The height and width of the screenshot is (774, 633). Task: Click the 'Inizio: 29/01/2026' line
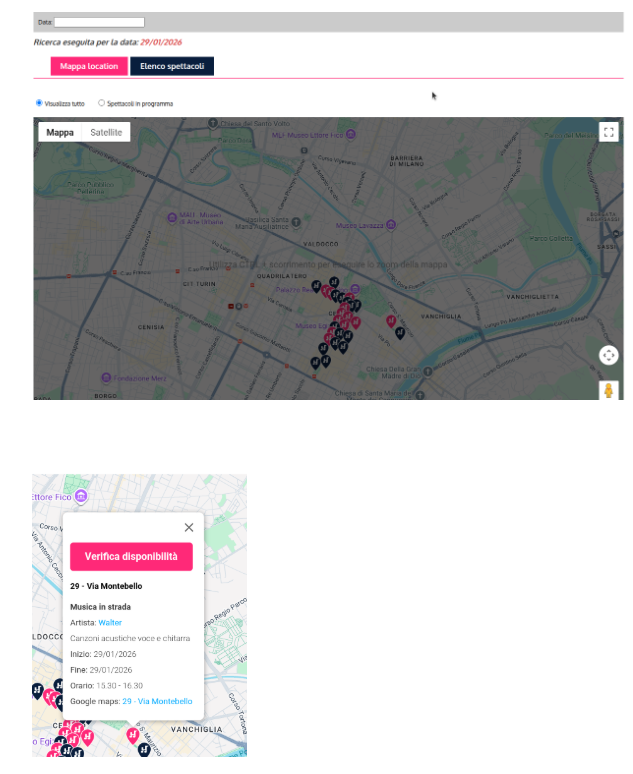[103, 654]
